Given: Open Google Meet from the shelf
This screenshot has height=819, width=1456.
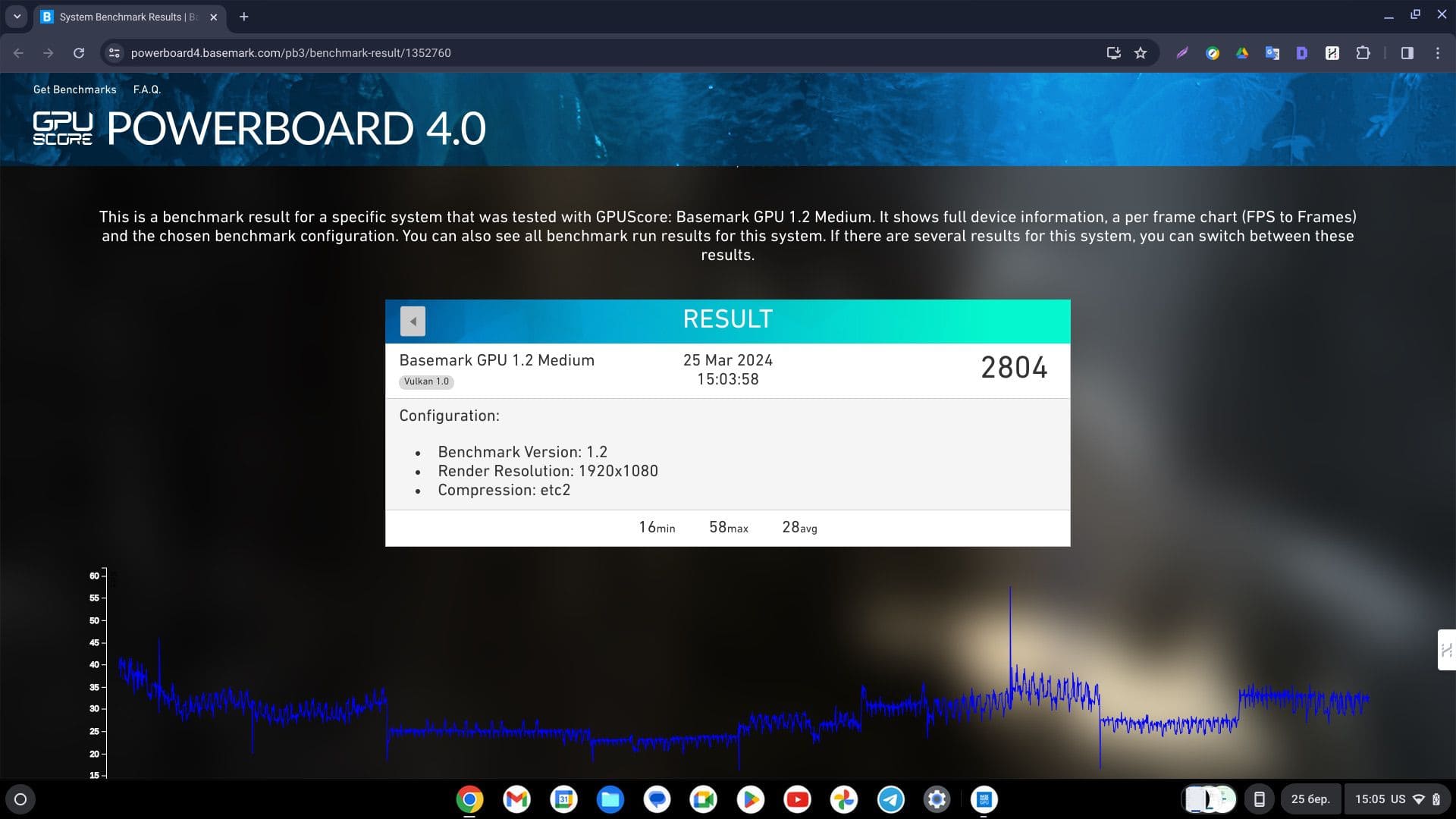Looking at the screenshot, I should [704, 799].
